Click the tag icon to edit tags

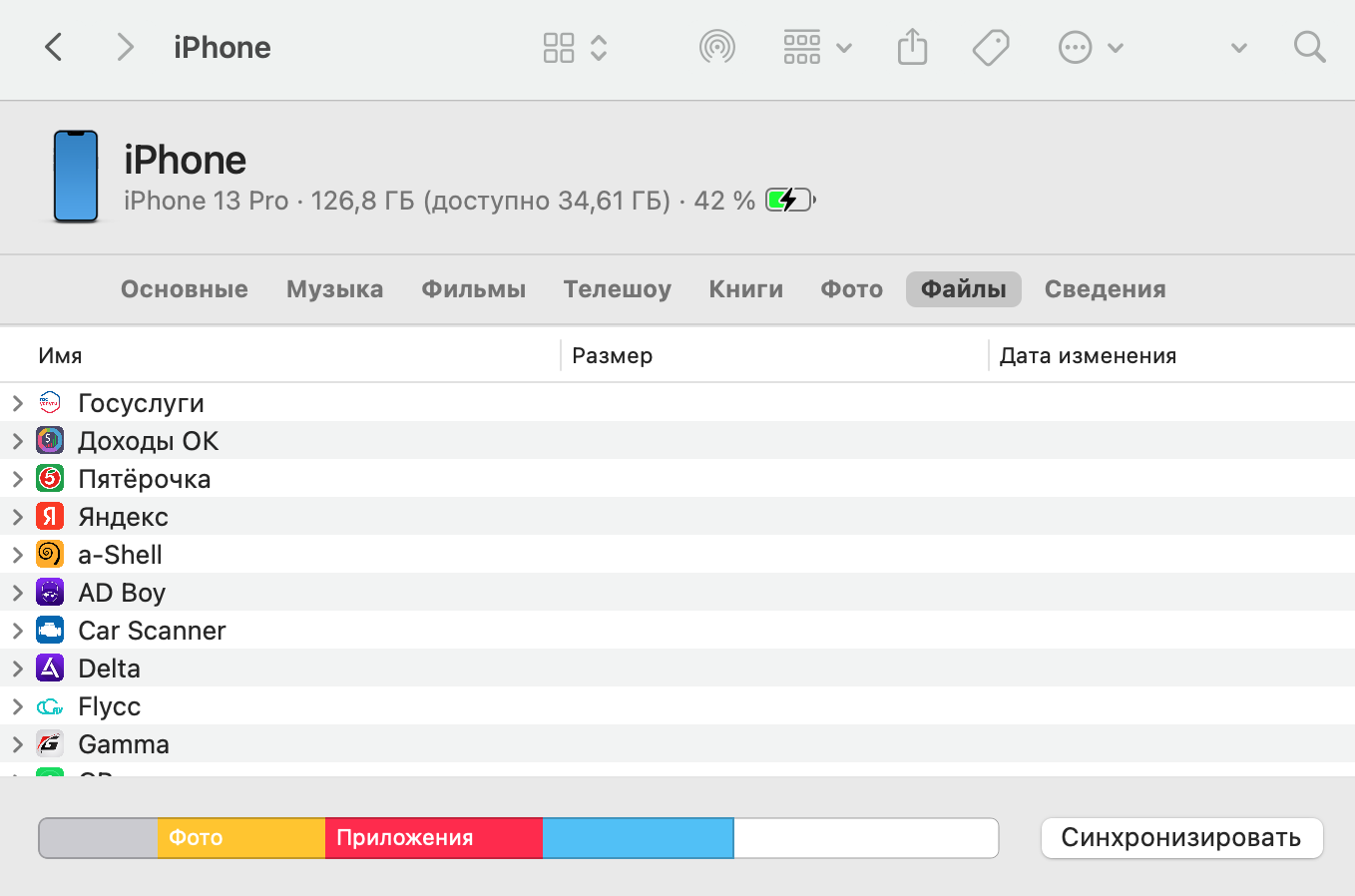tap(991, 47)
